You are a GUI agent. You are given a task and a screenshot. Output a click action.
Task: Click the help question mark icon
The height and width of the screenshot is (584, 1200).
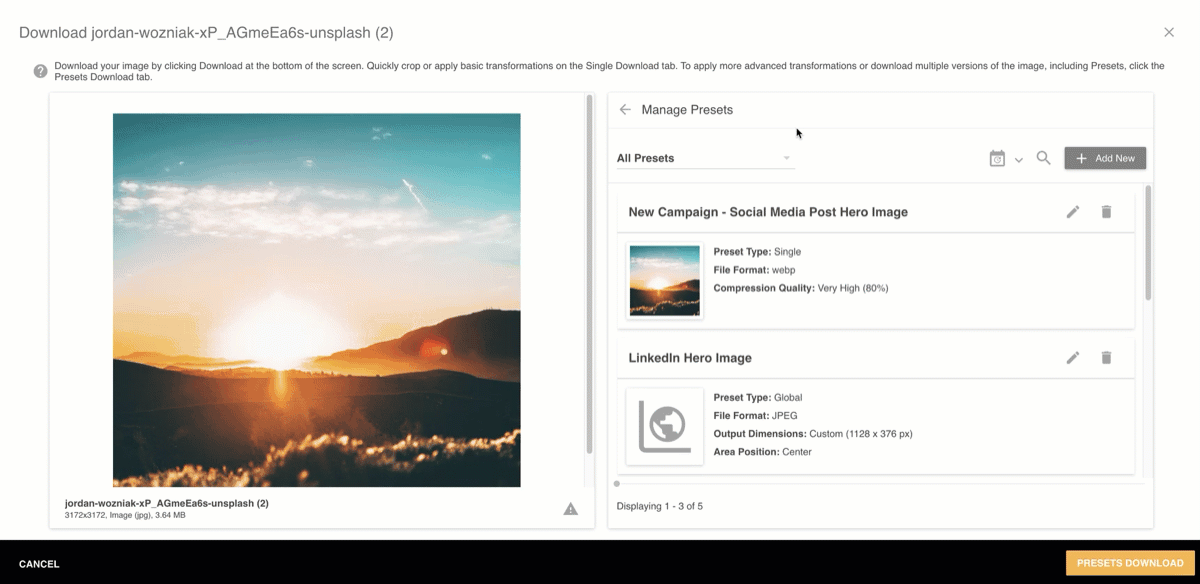[40, 71]
